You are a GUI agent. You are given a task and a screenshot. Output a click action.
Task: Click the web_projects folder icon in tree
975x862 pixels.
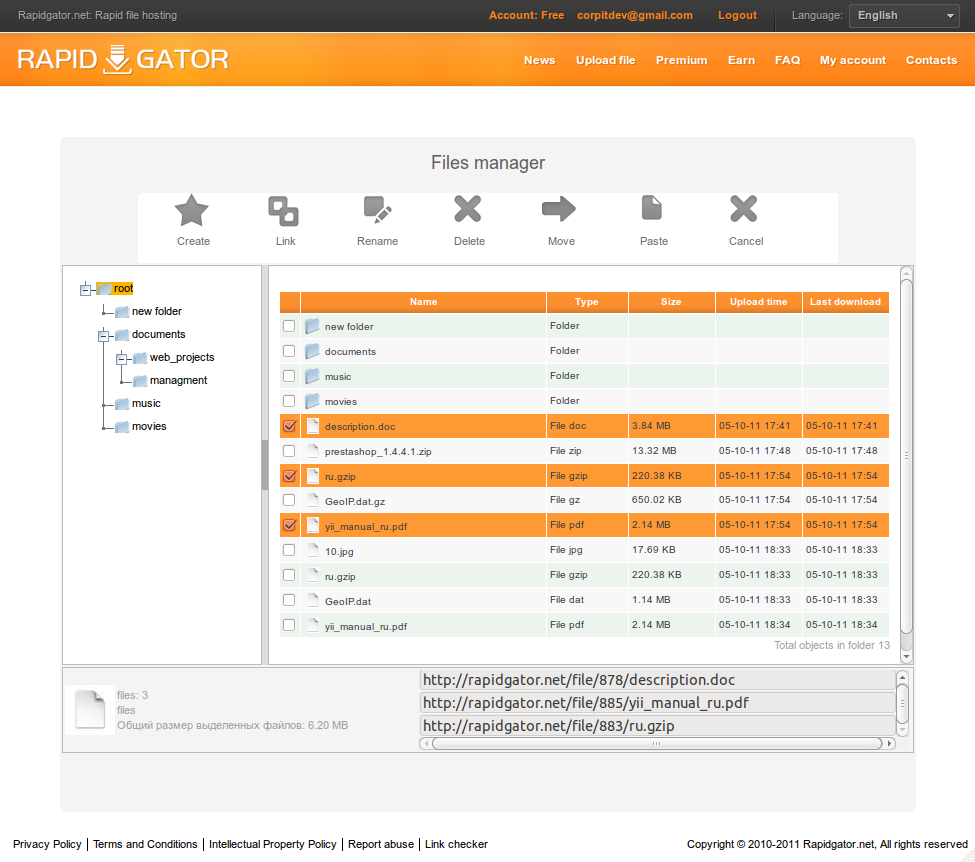click(140, 358)
